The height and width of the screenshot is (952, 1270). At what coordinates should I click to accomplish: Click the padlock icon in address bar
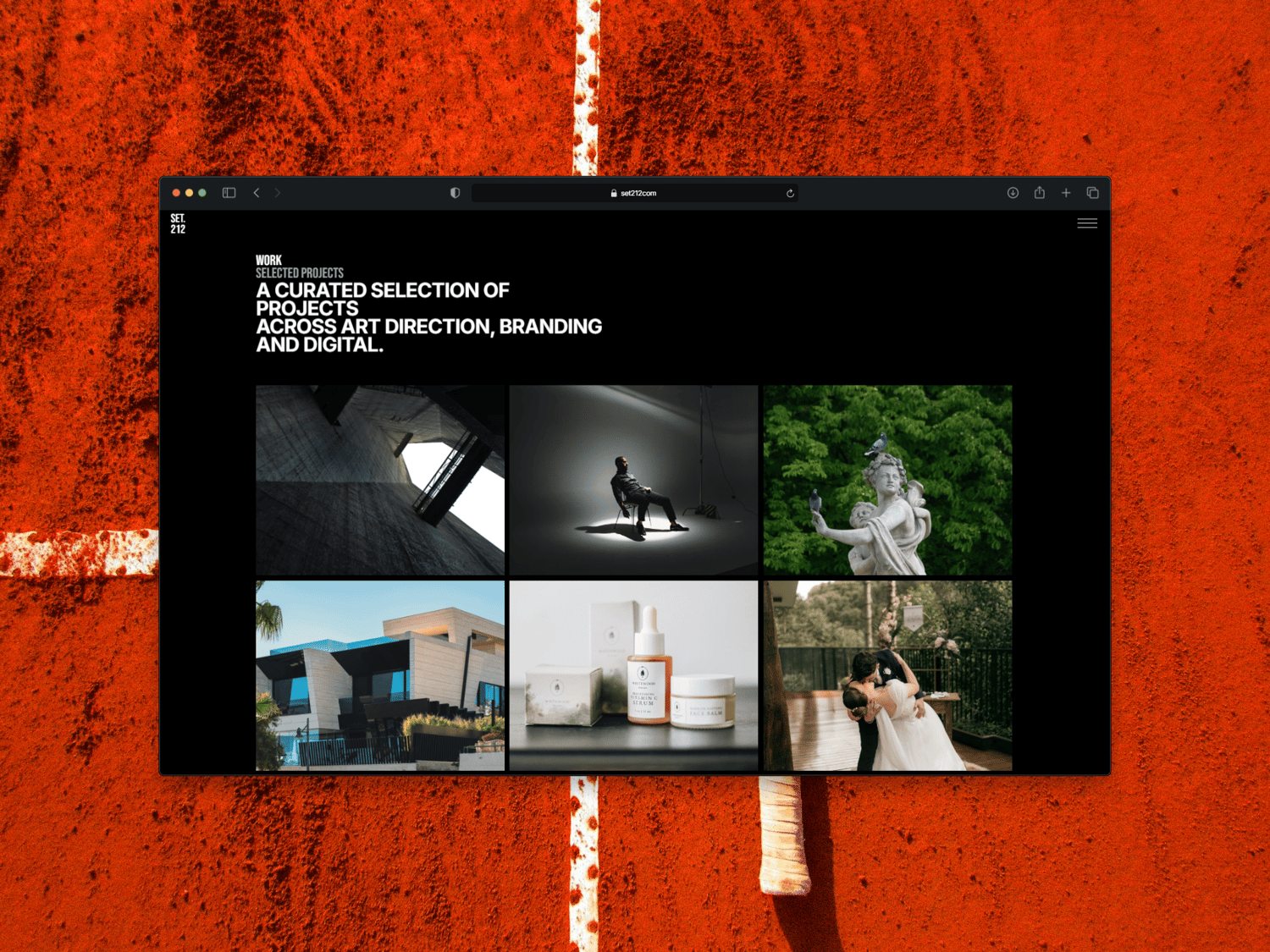[614, 193]
